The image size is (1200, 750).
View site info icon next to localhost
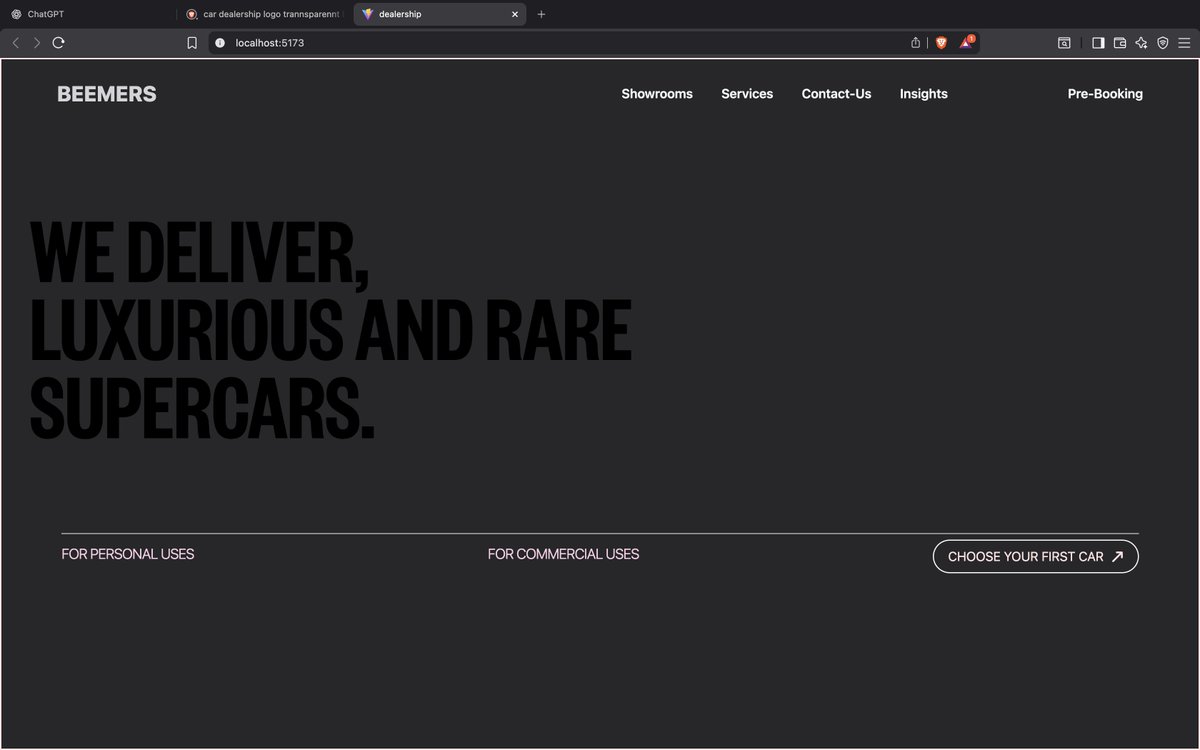pos(220,43)
